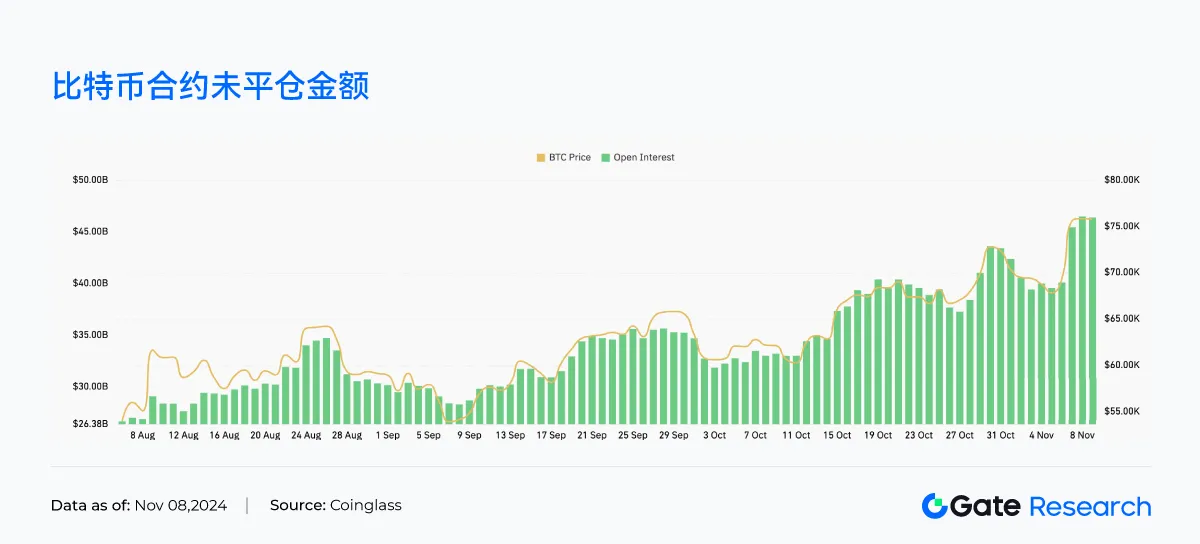The height and width of the screenshot is (544, 1200).
Task: Click the $65.00K right axis label
Action: pyautogui.click(x=1122, y=319)
